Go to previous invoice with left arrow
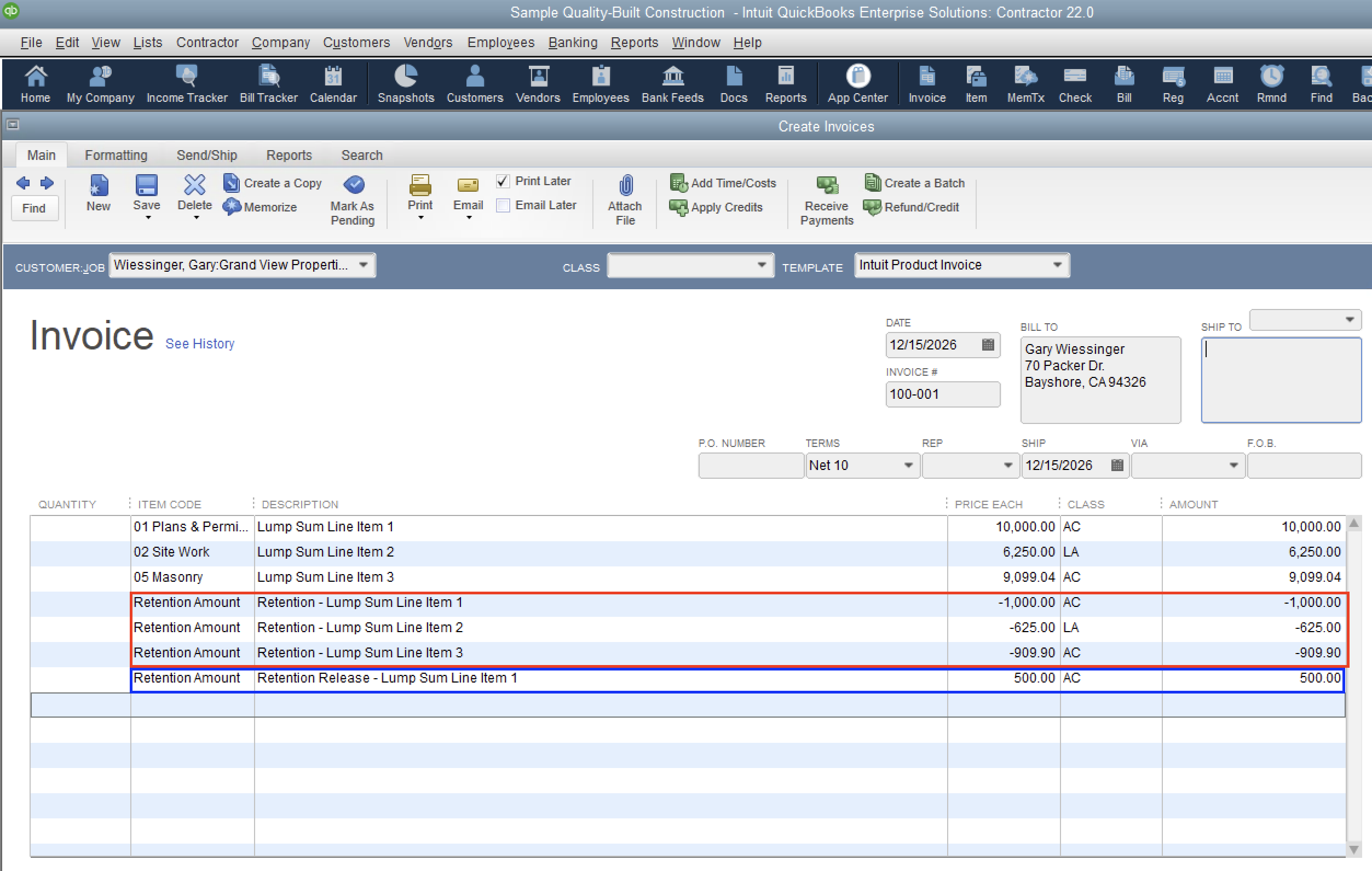 point(23,183)
